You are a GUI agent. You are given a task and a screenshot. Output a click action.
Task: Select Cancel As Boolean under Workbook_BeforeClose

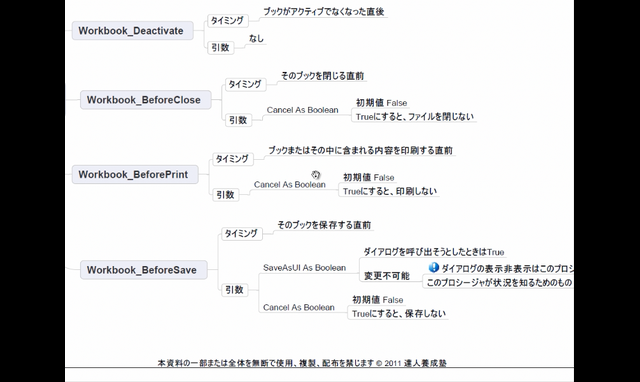[x=302, y=110]
